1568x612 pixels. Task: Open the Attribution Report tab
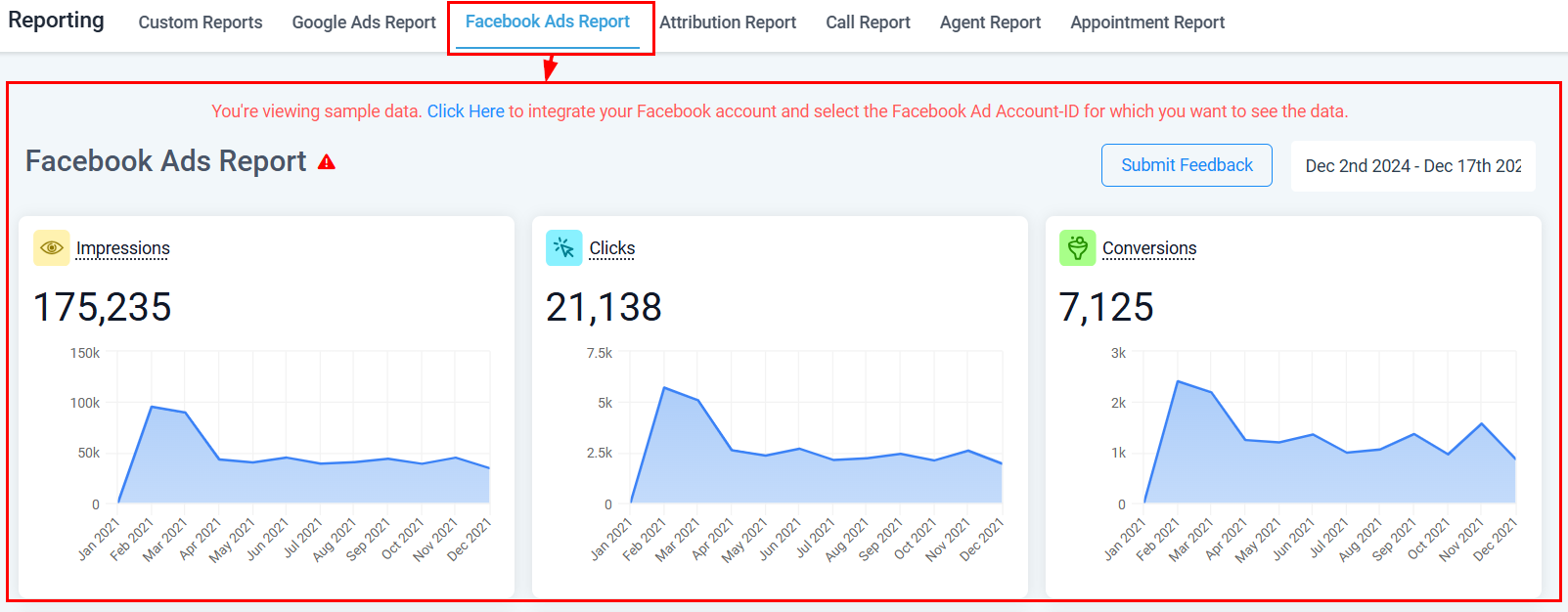coord(728,22)
